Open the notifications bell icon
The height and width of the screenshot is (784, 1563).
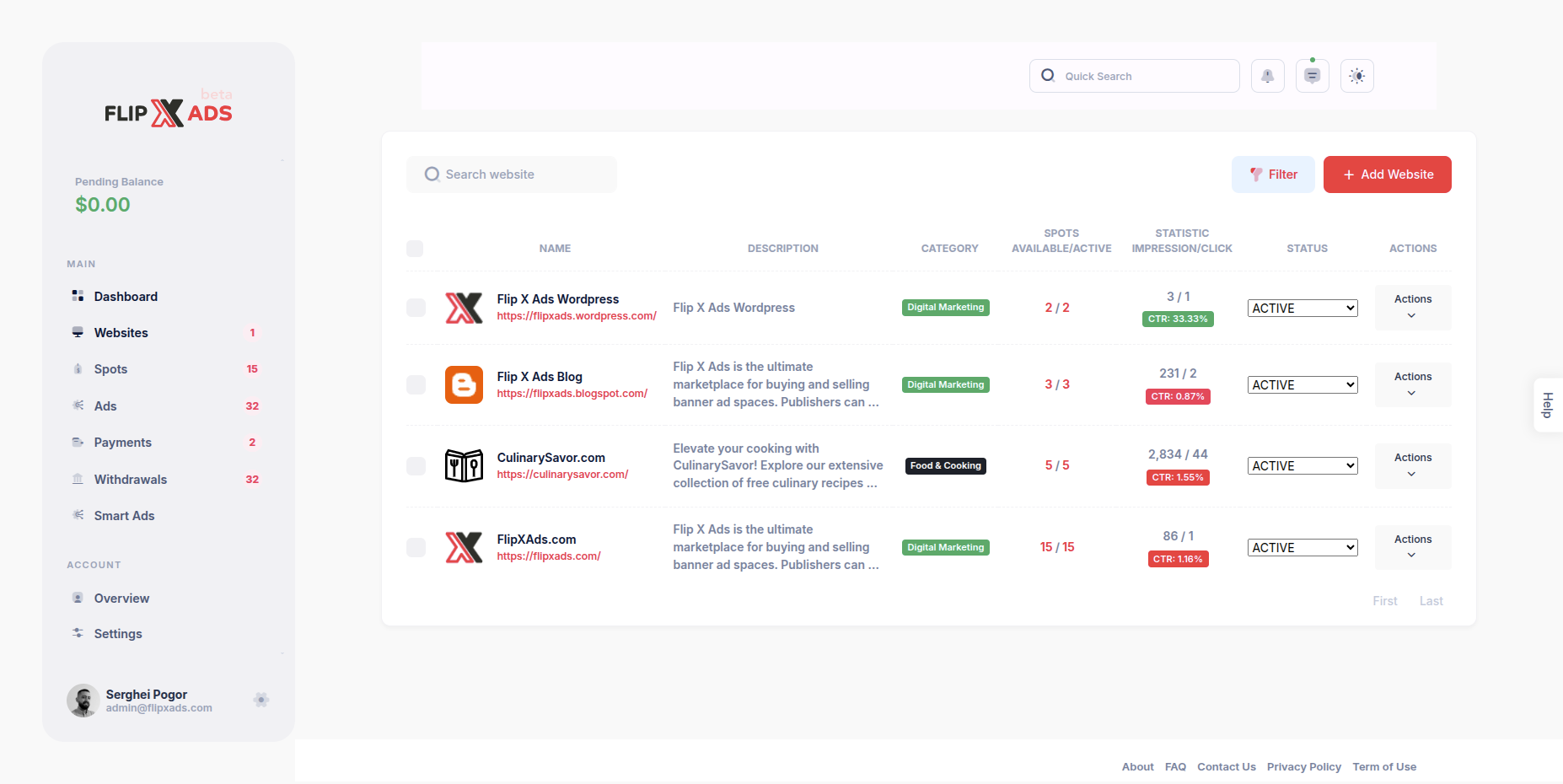(x=1267, y=76)
